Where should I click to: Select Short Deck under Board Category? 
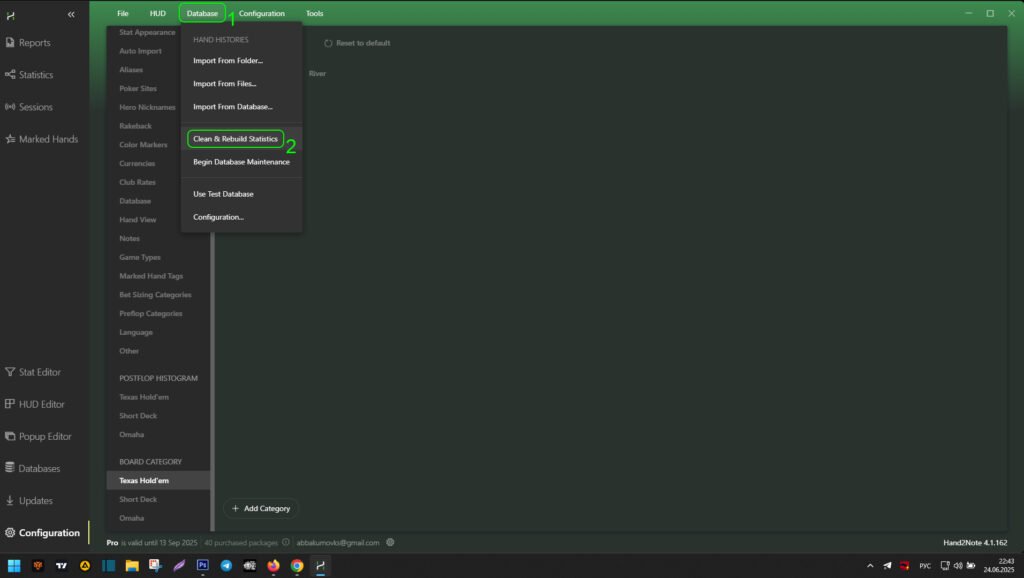tap(138, 499)
